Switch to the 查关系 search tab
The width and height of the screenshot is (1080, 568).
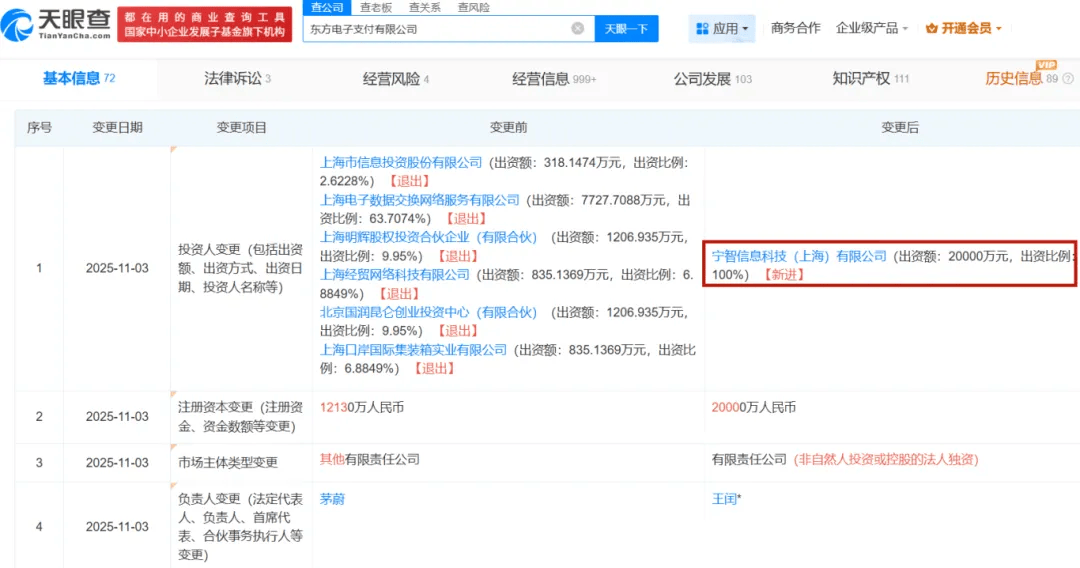click(424, 7)
